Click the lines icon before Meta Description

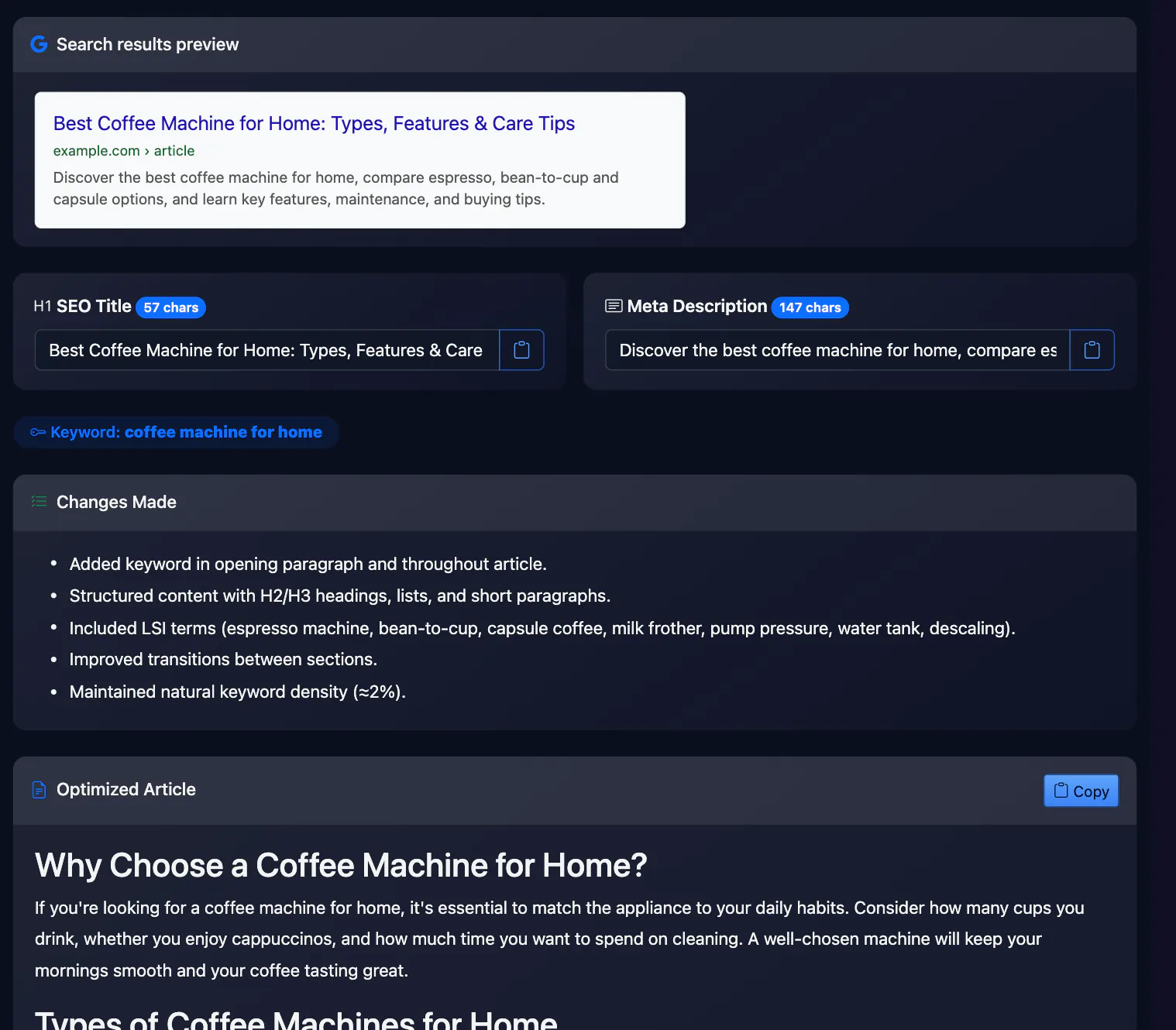pyautogui.click(x=614, y=306)
